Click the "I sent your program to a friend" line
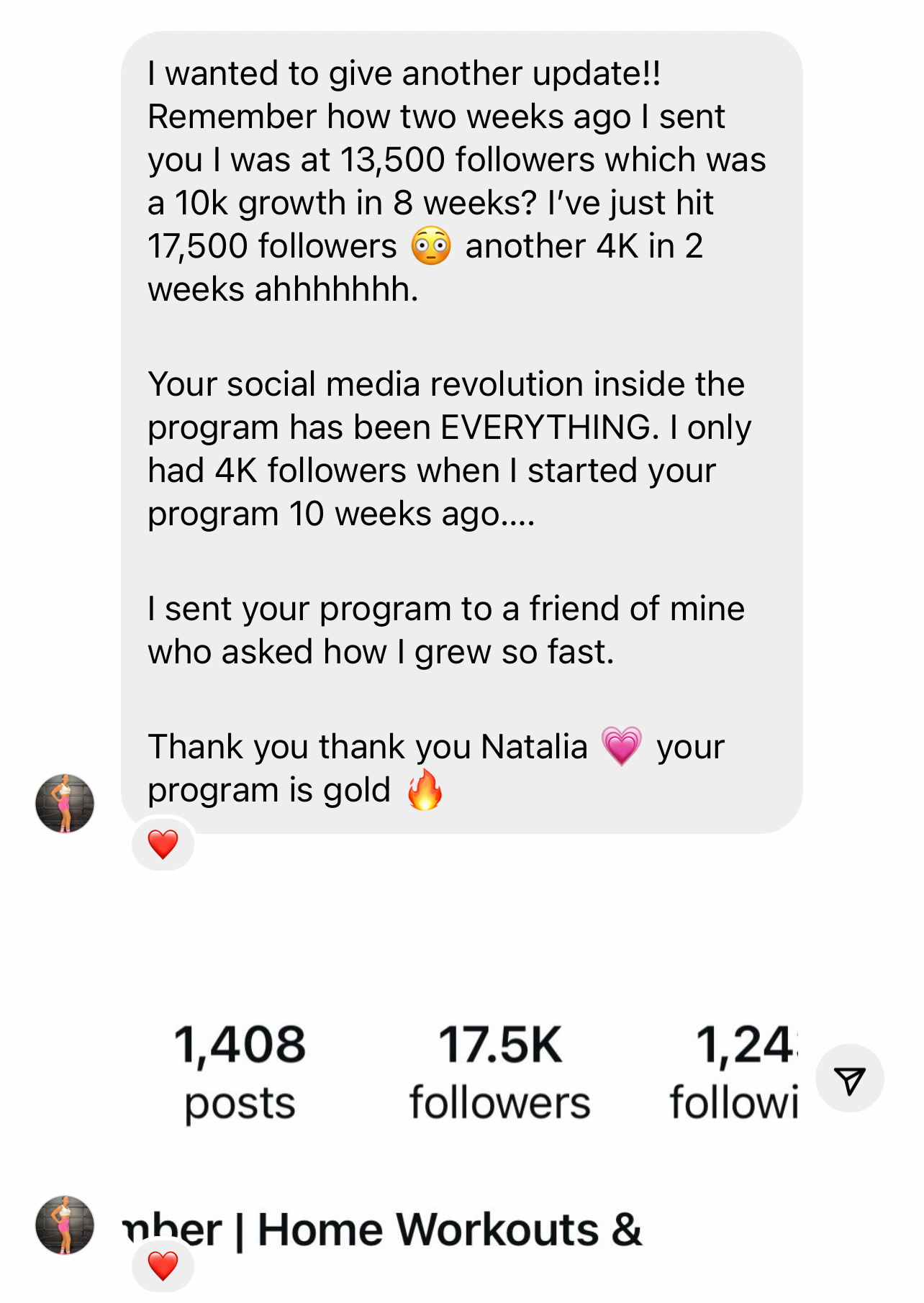 click(x=446, y=609)
